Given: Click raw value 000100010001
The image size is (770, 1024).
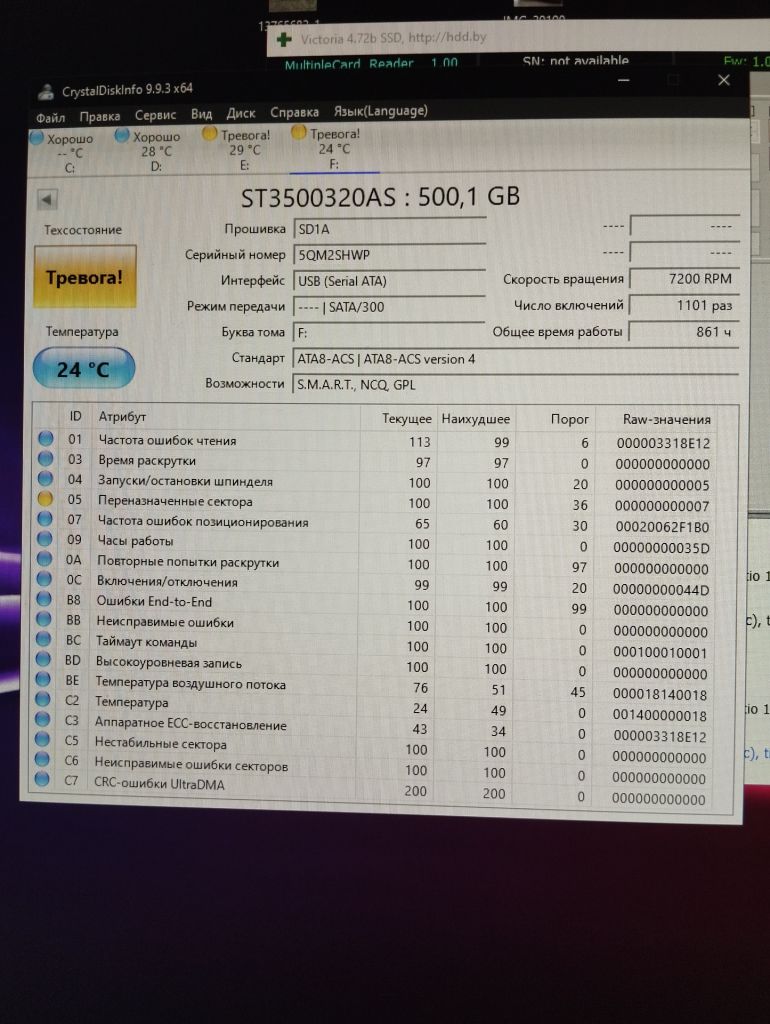Looking at the screenshot, I should point(660,652).
